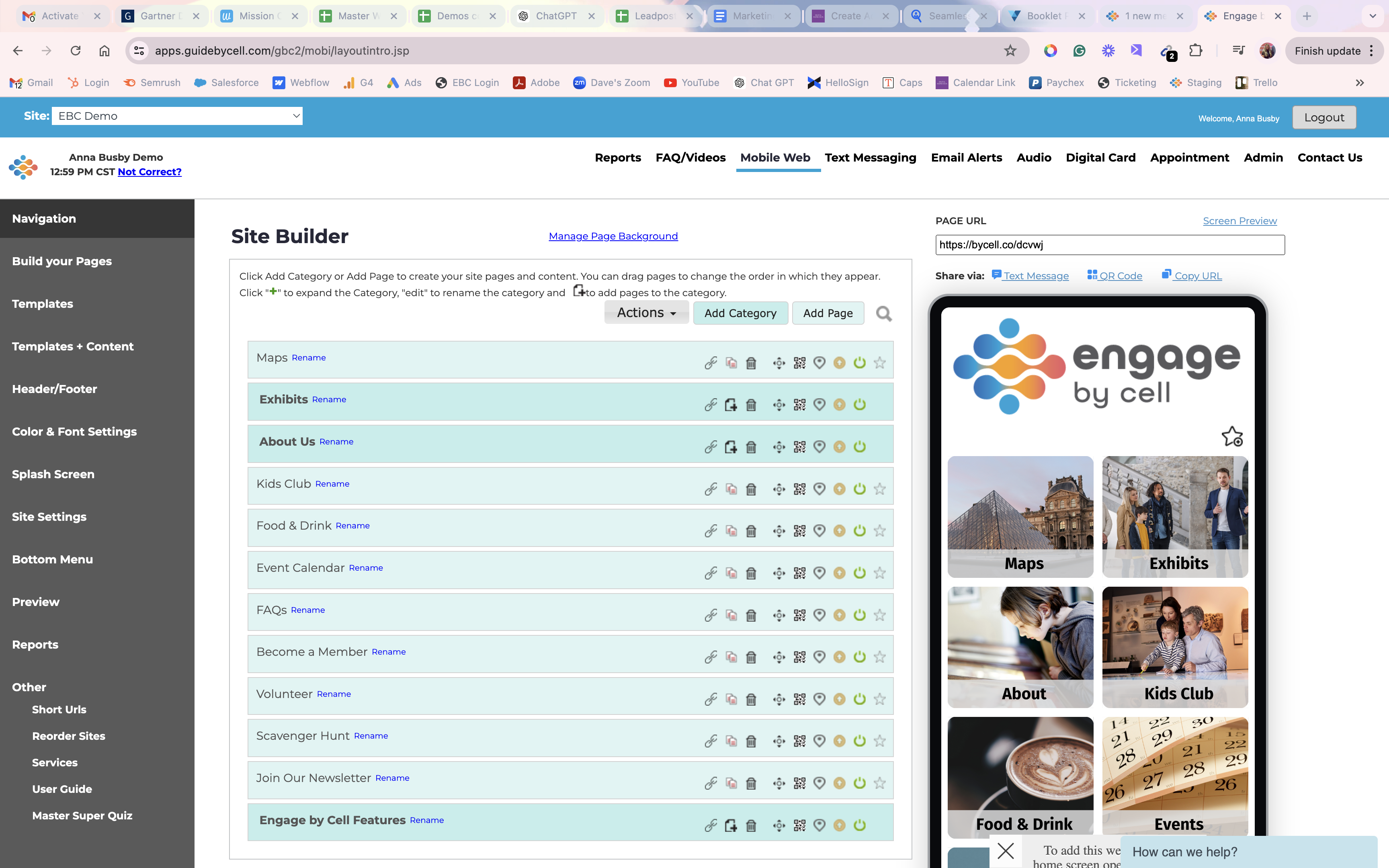The height and width of the screenshot is (868, 1389).
Task: Open the QR code icon on the Maps row
Action: point(799,362)
